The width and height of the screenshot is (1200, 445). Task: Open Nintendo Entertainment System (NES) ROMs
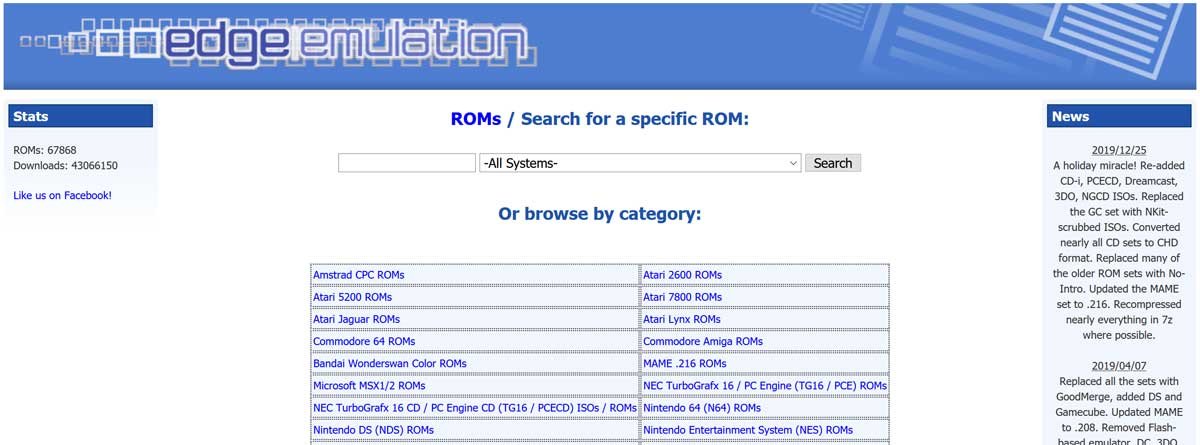748,430
